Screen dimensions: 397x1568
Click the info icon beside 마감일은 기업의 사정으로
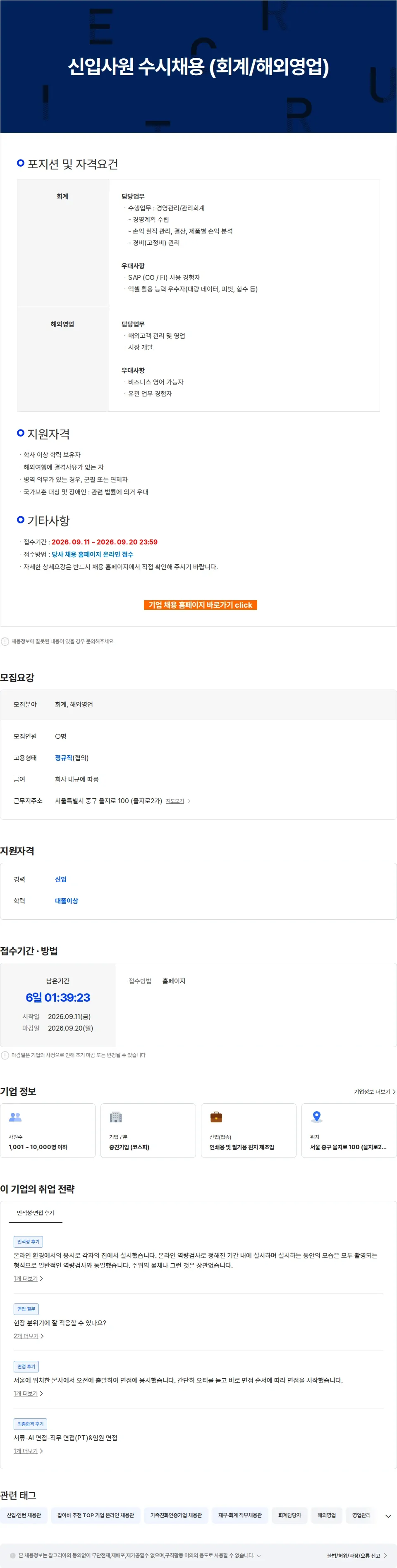tap(5, 1055)
